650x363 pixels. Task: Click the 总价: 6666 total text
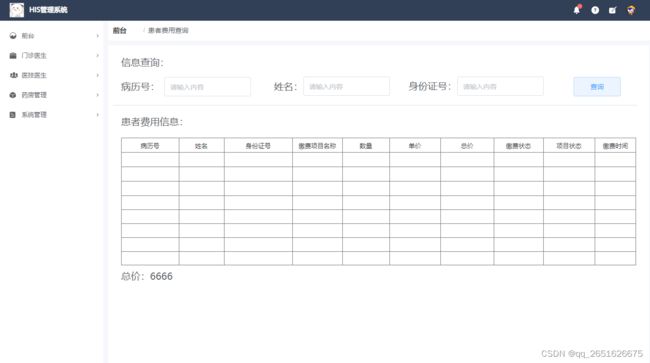[x=147, y=276]
